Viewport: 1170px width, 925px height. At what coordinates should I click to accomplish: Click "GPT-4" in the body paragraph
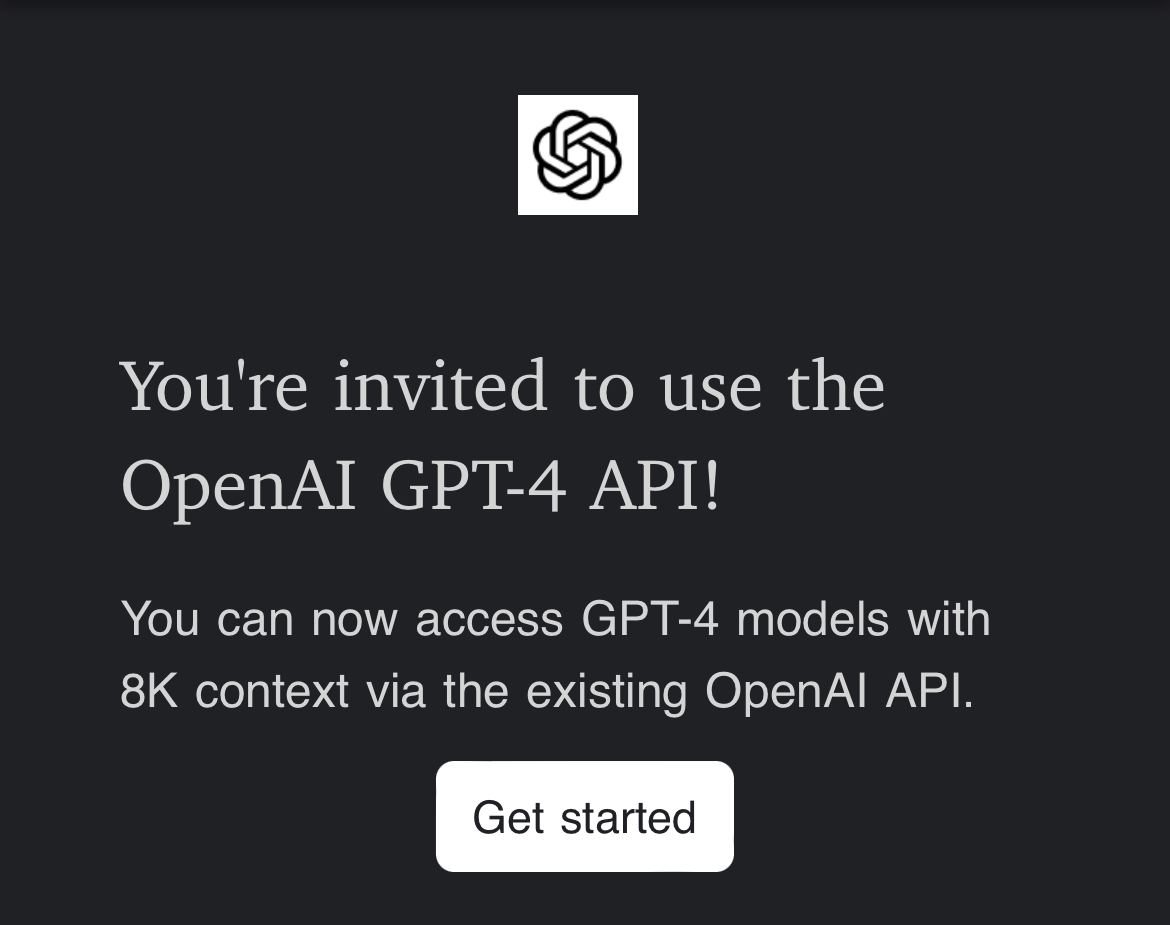pyautogui.click(x=650, y=618)
